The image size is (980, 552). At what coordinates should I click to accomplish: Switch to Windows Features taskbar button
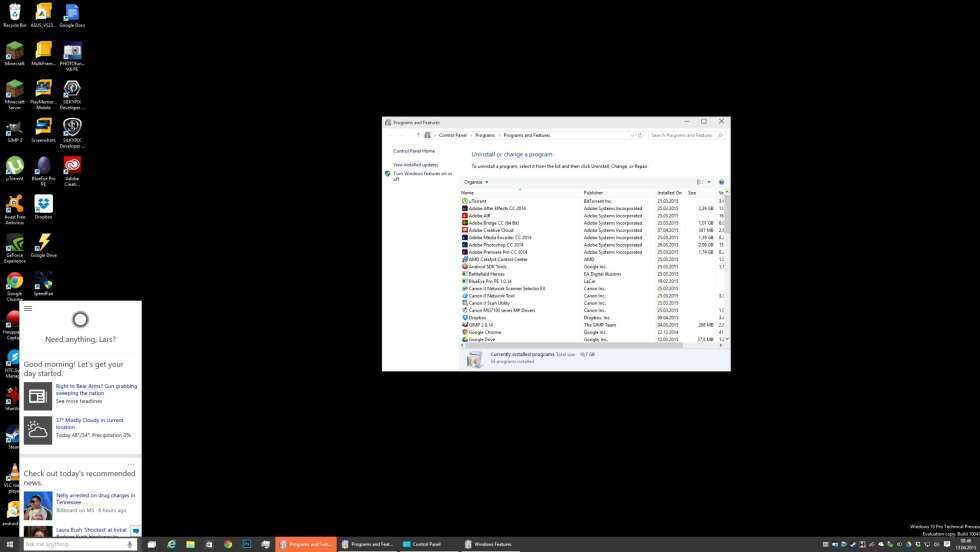492,544
